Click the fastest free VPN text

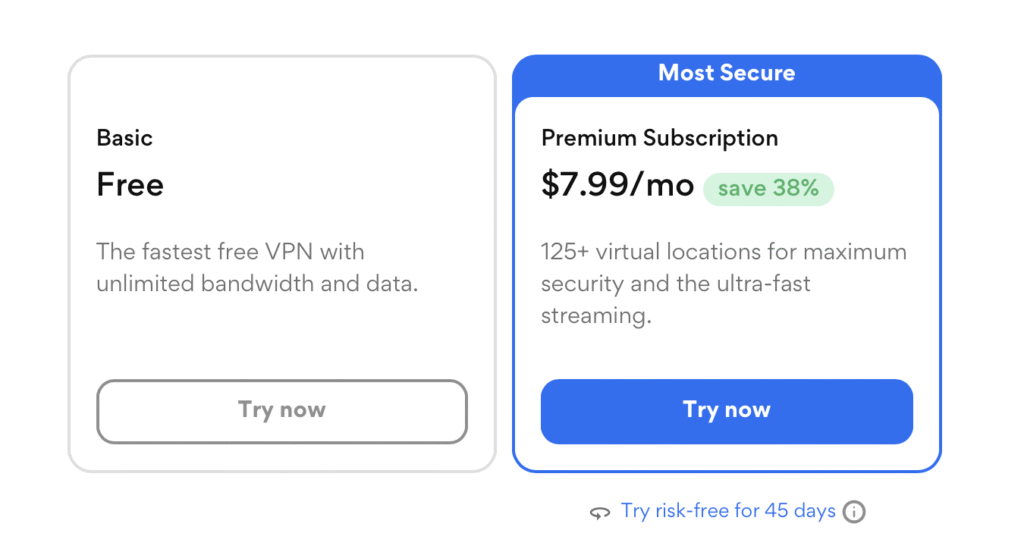pyautogui.click(x=230, y=251)
